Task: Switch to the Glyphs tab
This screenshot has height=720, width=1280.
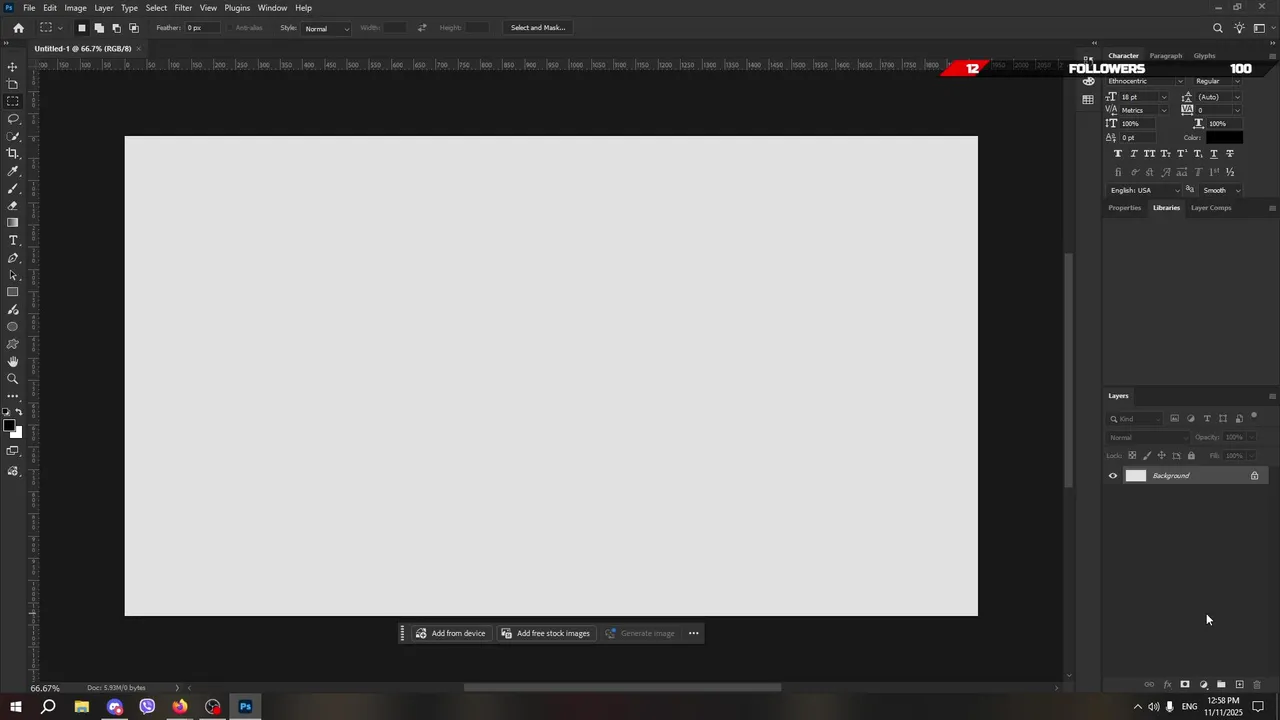Action: (x=1204, y=56)
